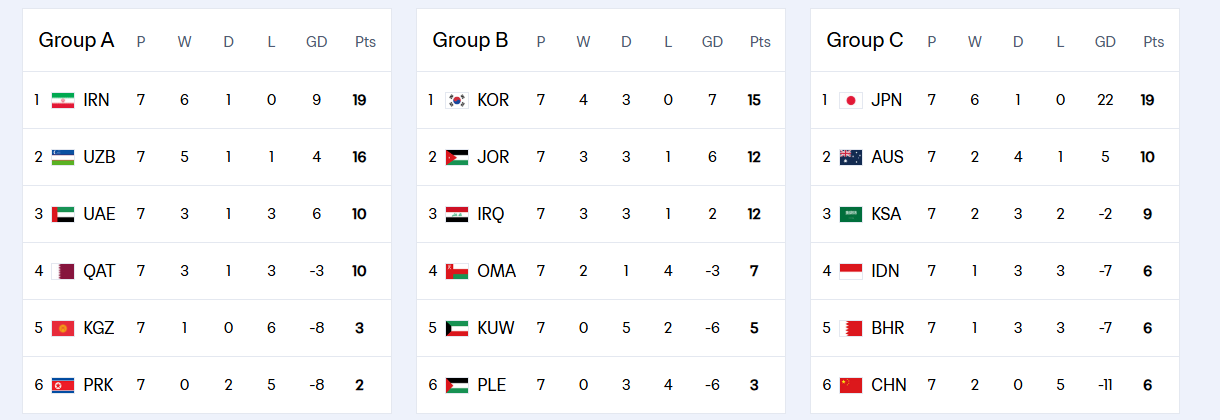
Task: Open the Group A table heading
Action: pos(76,41)
